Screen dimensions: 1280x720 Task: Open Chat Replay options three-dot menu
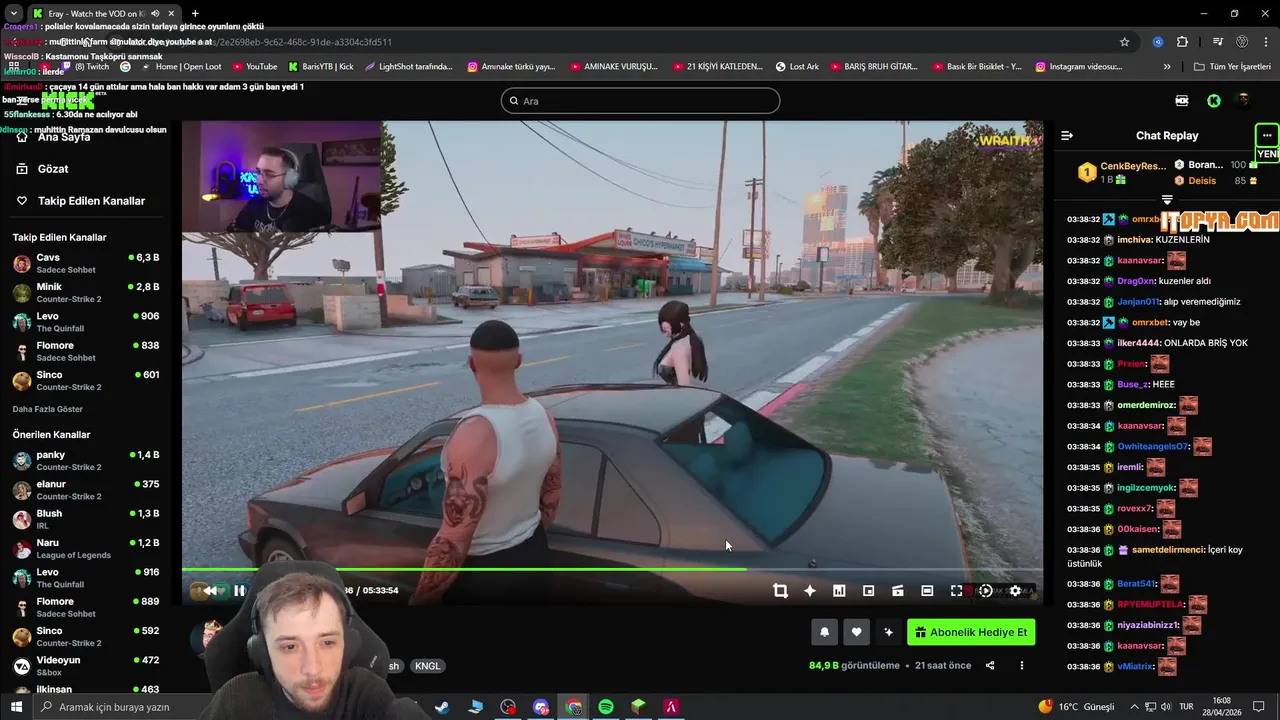pos(1267,136)
